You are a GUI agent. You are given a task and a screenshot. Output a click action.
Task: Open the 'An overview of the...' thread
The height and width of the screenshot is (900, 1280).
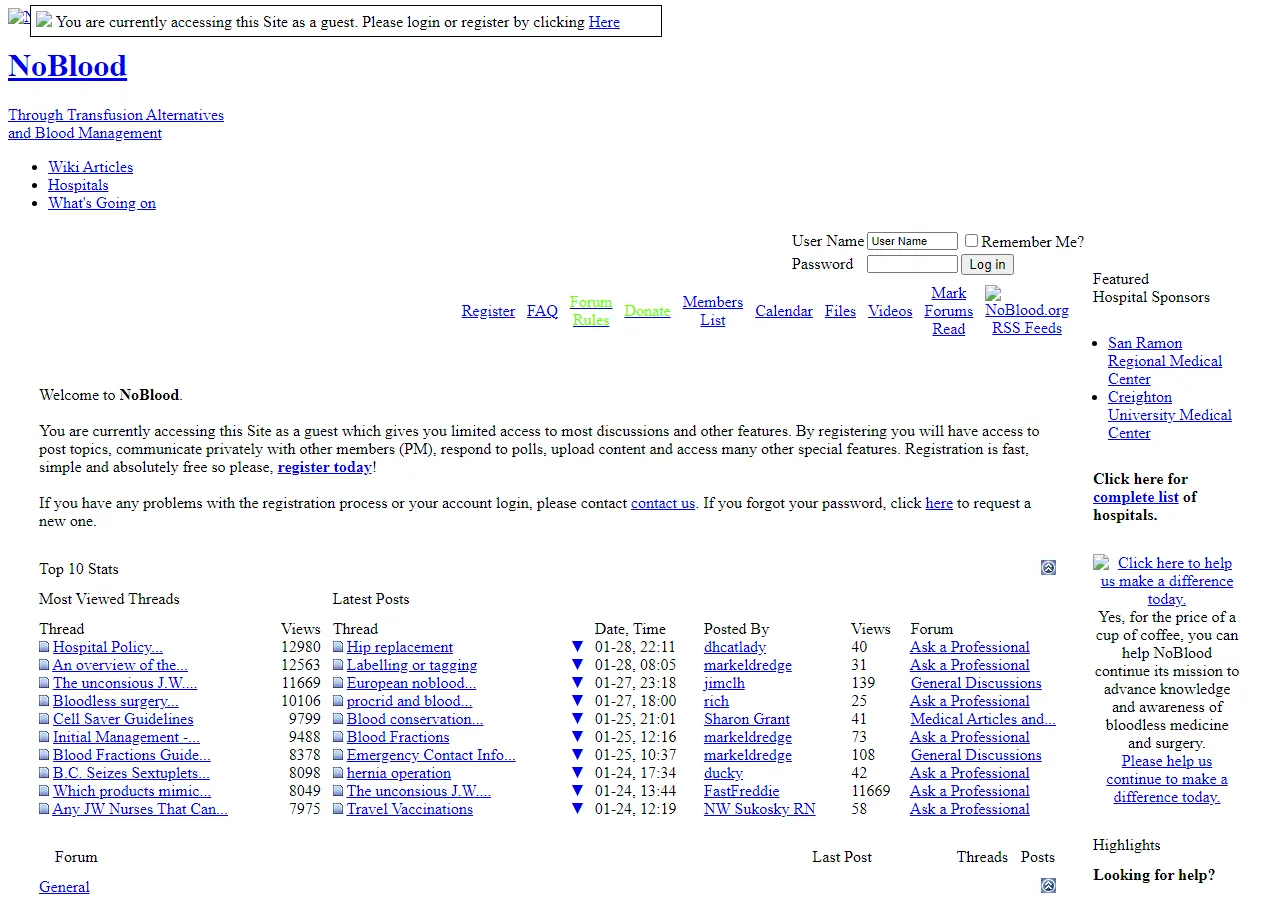tap(120, 665)
